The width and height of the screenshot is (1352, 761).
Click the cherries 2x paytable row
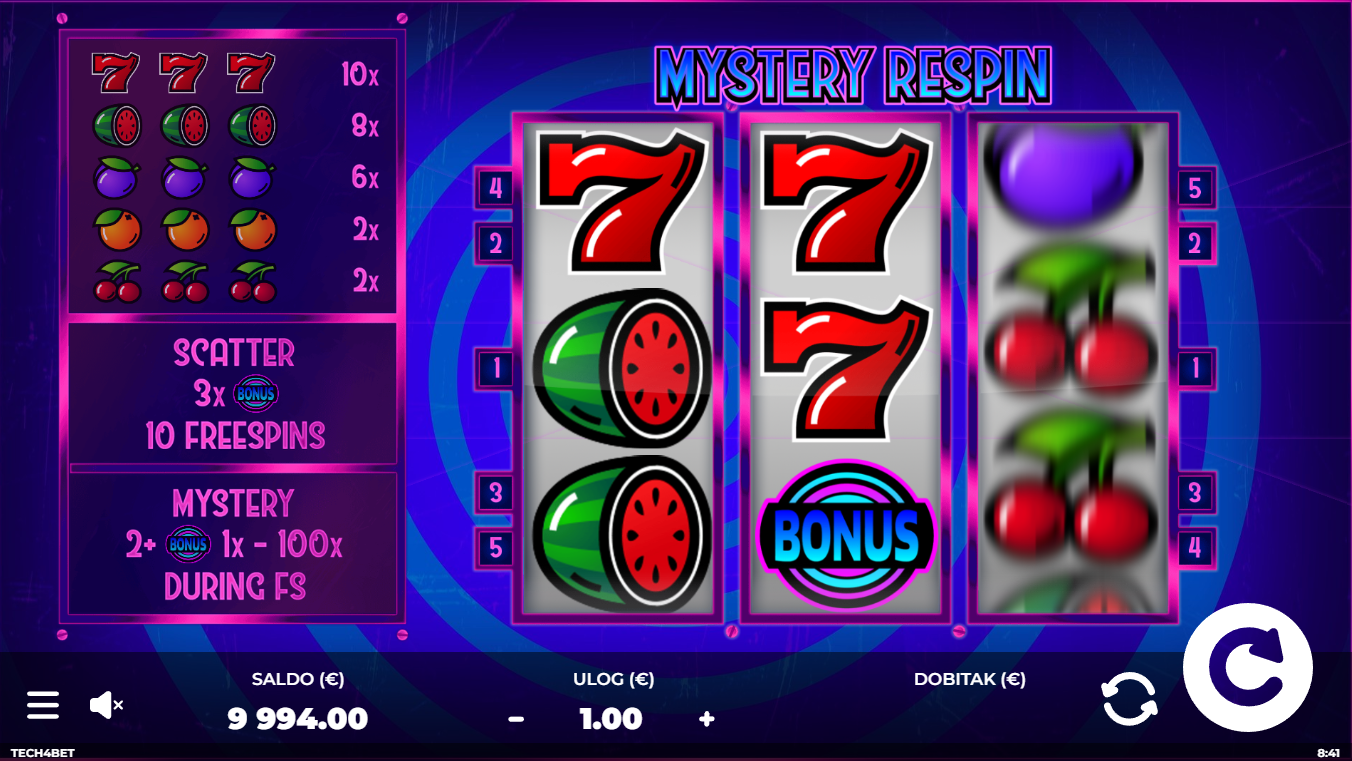point(234,282)
